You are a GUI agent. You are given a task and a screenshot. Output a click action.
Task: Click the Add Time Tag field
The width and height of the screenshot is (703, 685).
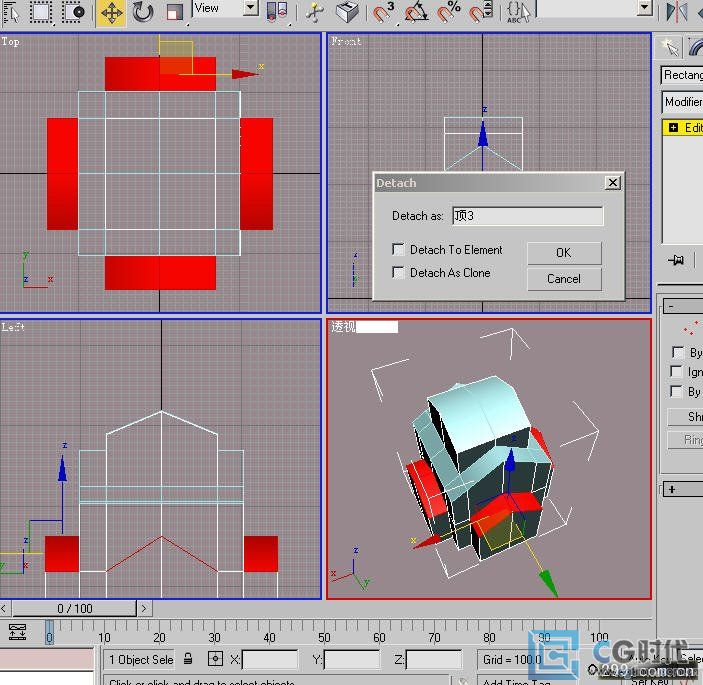tap(516, 681)
